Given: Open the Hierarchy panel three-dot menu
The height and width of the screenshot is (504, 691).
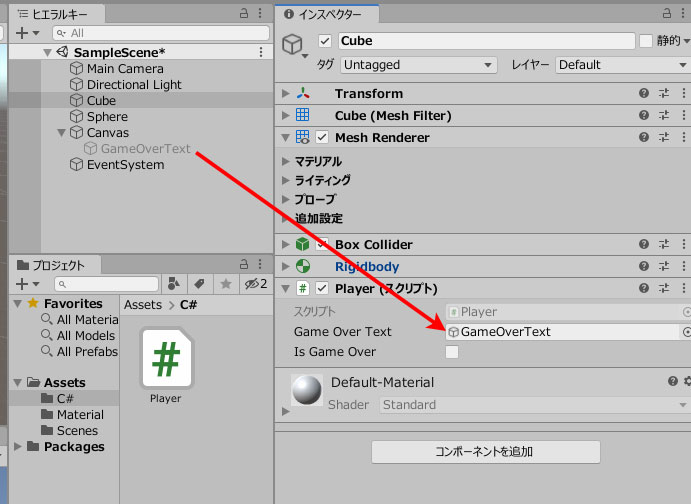Looking at the screenshot, I should tap(260, 14).
